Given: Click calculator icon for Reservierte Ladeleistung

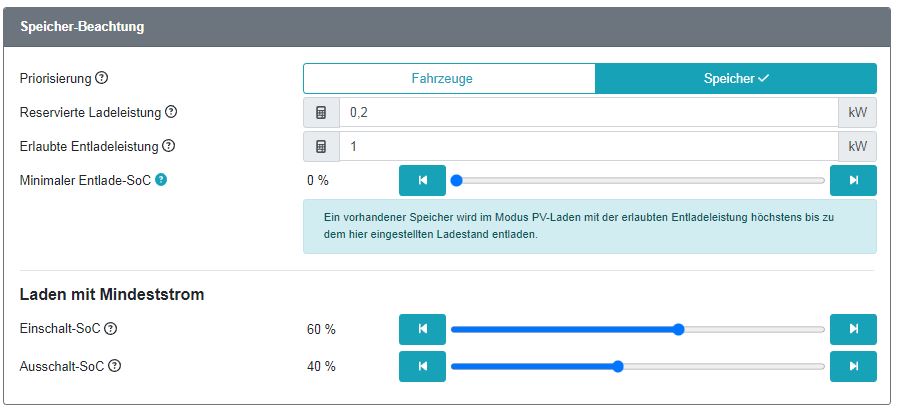Looking at the screenshot, I should 321,113.
